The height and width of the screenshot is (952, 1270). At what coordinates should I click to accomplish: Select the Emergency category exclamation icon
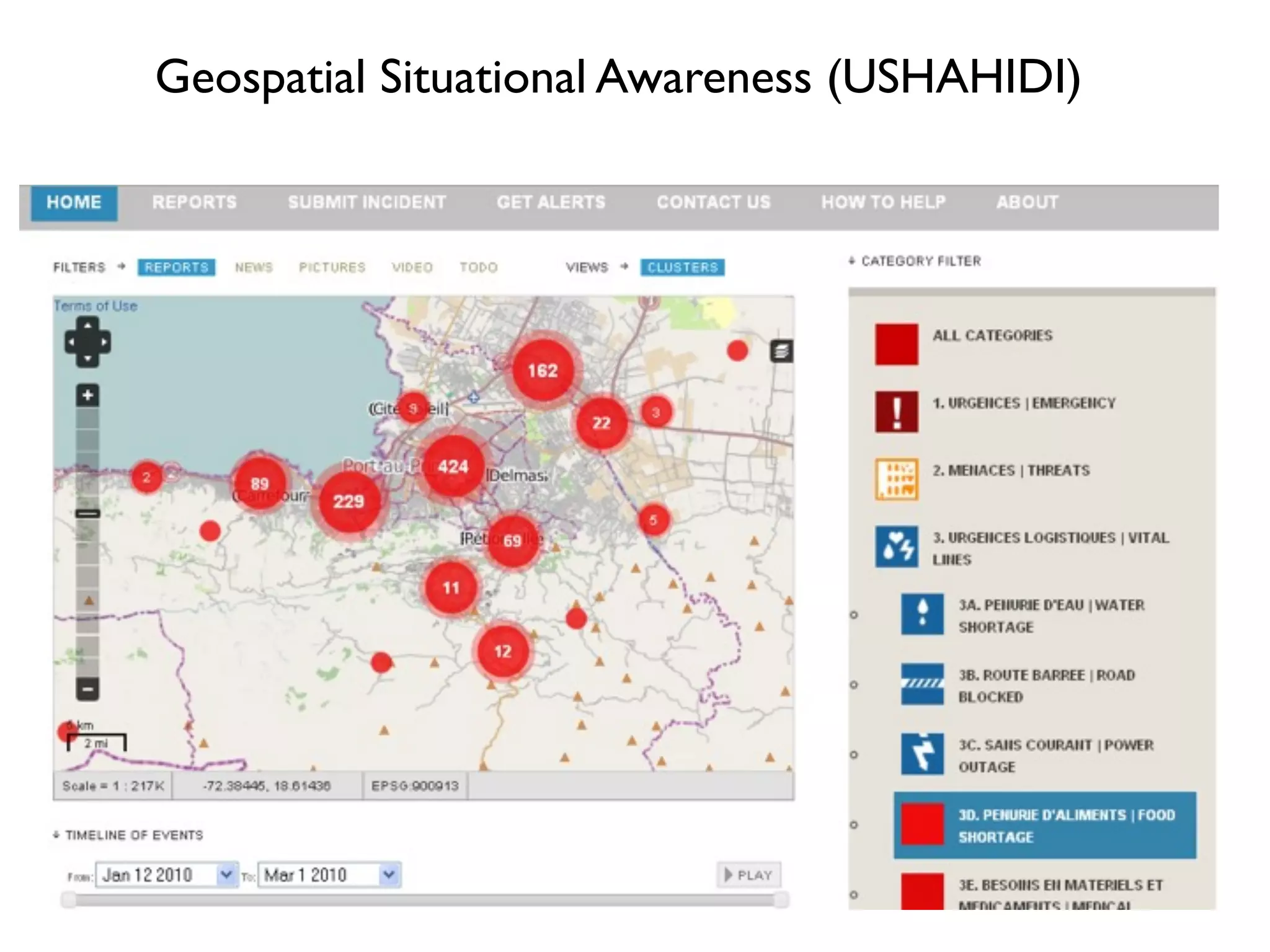pyautogui.click(x=896, y=412)
